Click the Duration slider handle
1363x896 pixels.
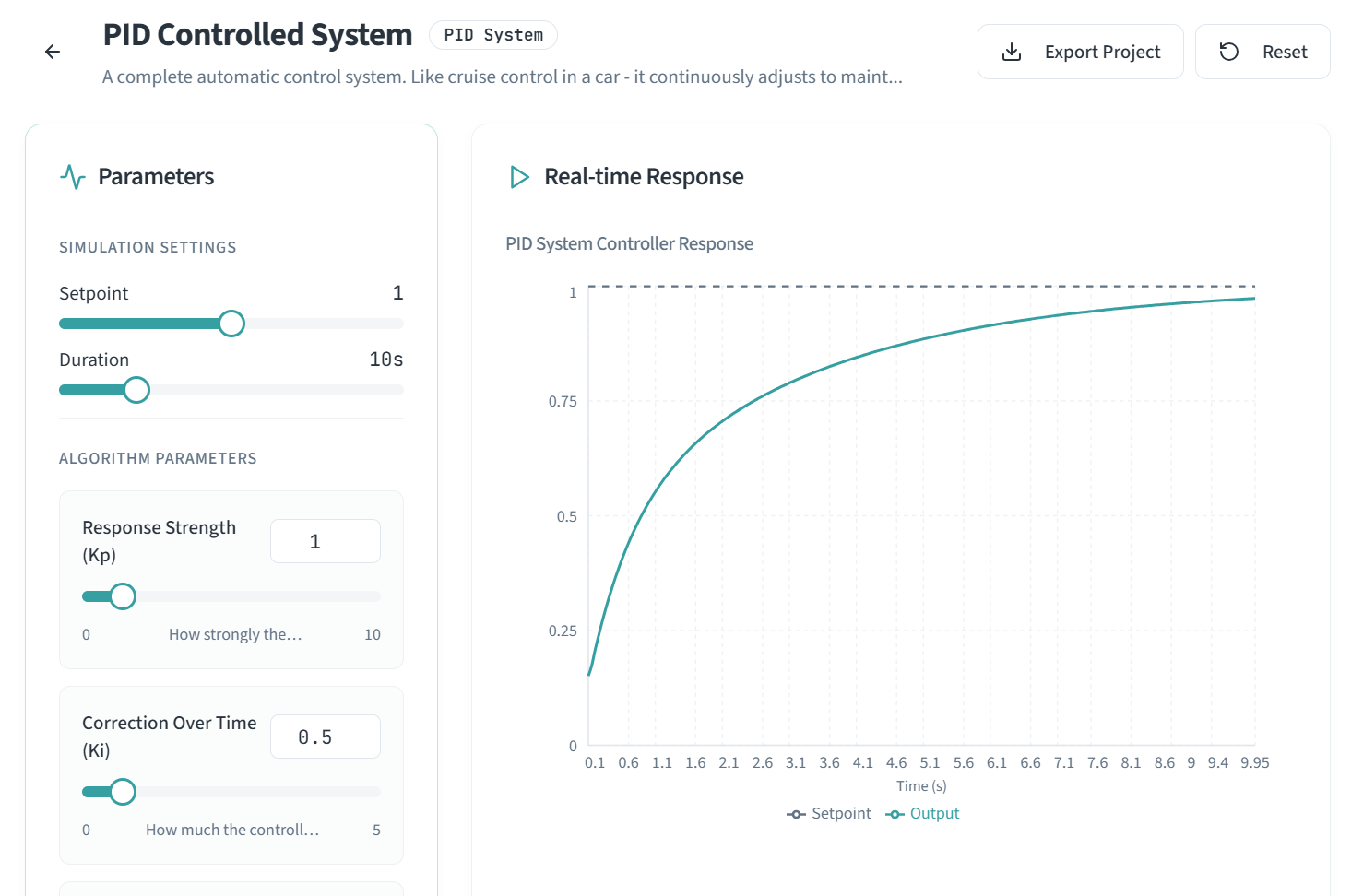point(136,390)
